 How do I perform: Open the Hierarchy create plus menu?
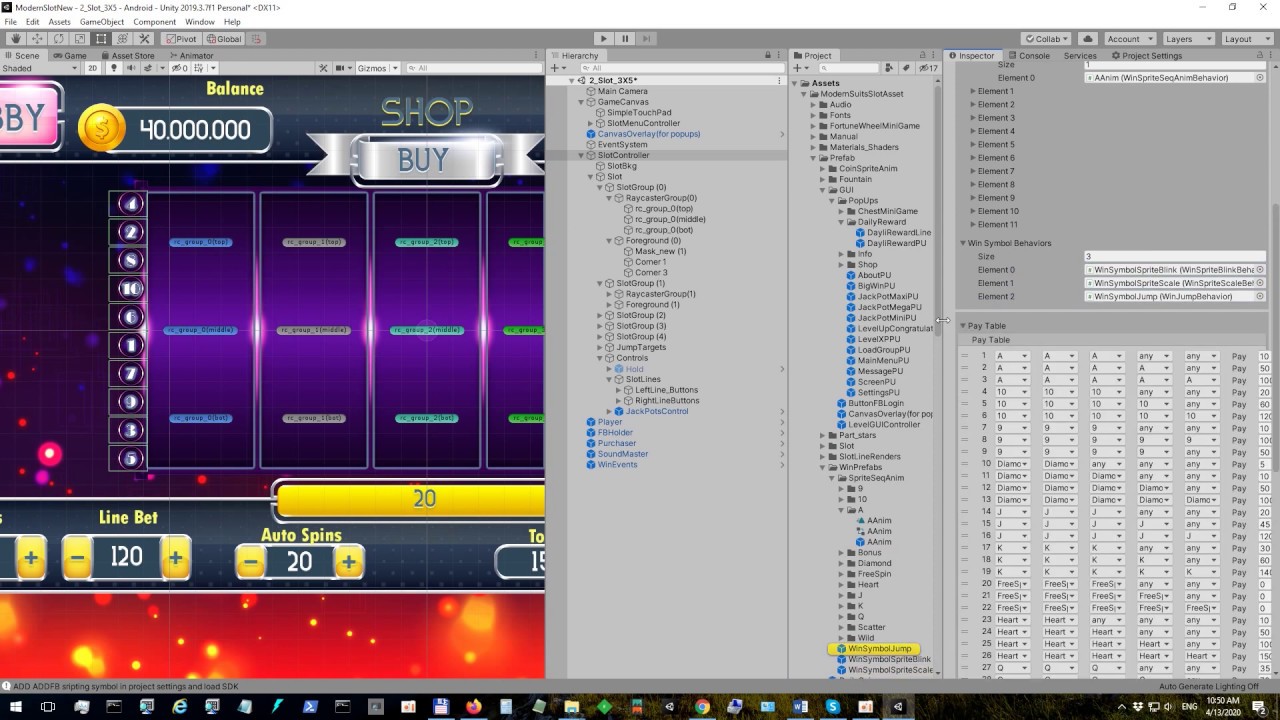click(557, 68)
